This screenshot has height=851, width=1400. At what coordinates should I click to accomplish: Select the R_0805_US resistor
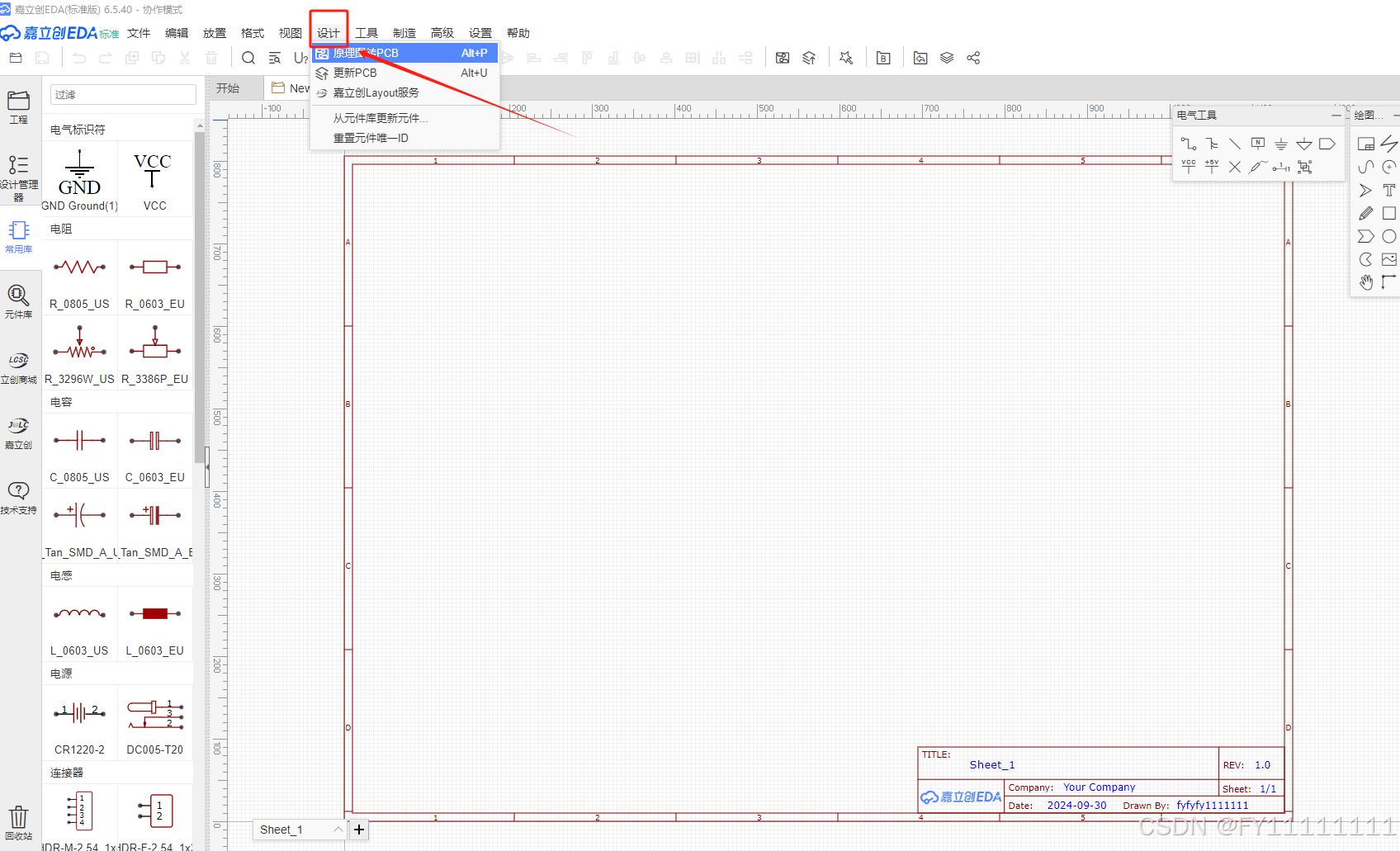[x=79, y=278]
